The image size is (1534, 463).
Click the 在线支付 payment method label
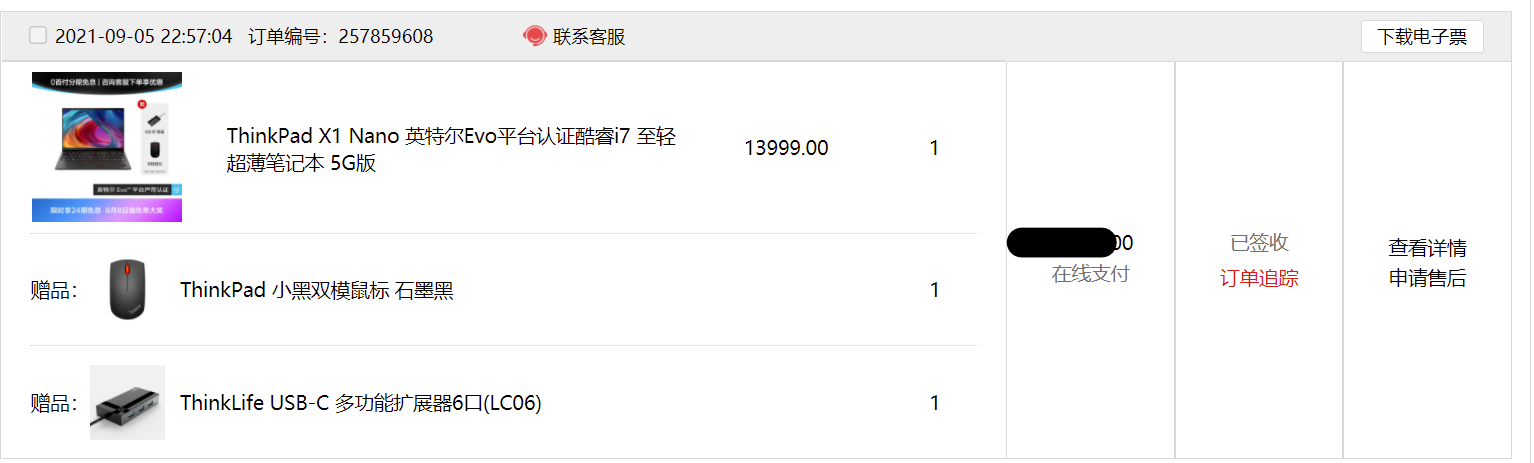pyautogui.click(x=1090, y=274)
